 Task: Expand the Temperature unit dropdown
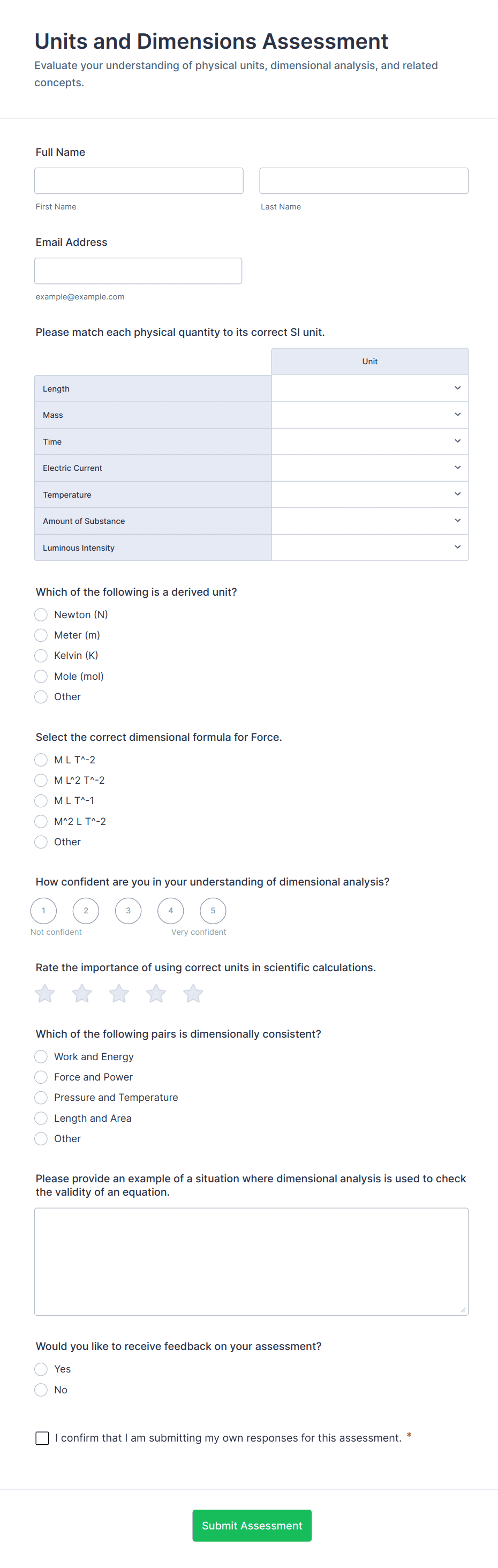click(369, 494)
